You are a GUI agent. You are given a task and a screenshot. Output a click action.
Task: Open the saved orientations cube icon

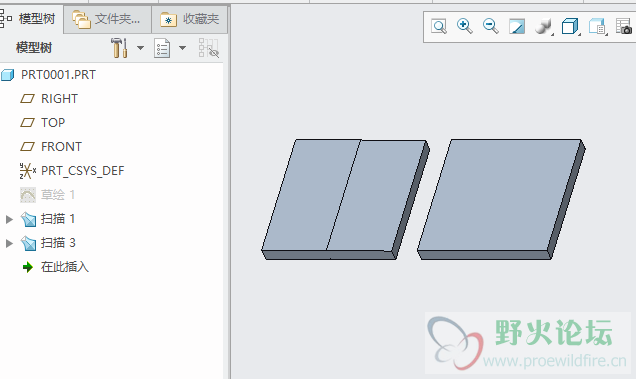(570, 27)
